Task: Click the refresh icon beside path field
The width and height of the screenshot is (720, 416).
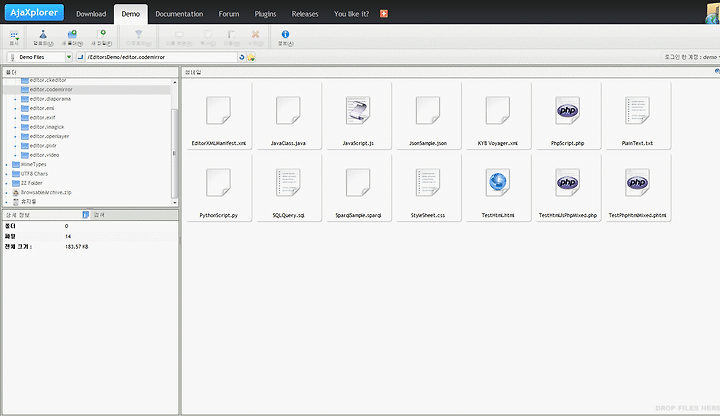Action: [x=242, y=57]
